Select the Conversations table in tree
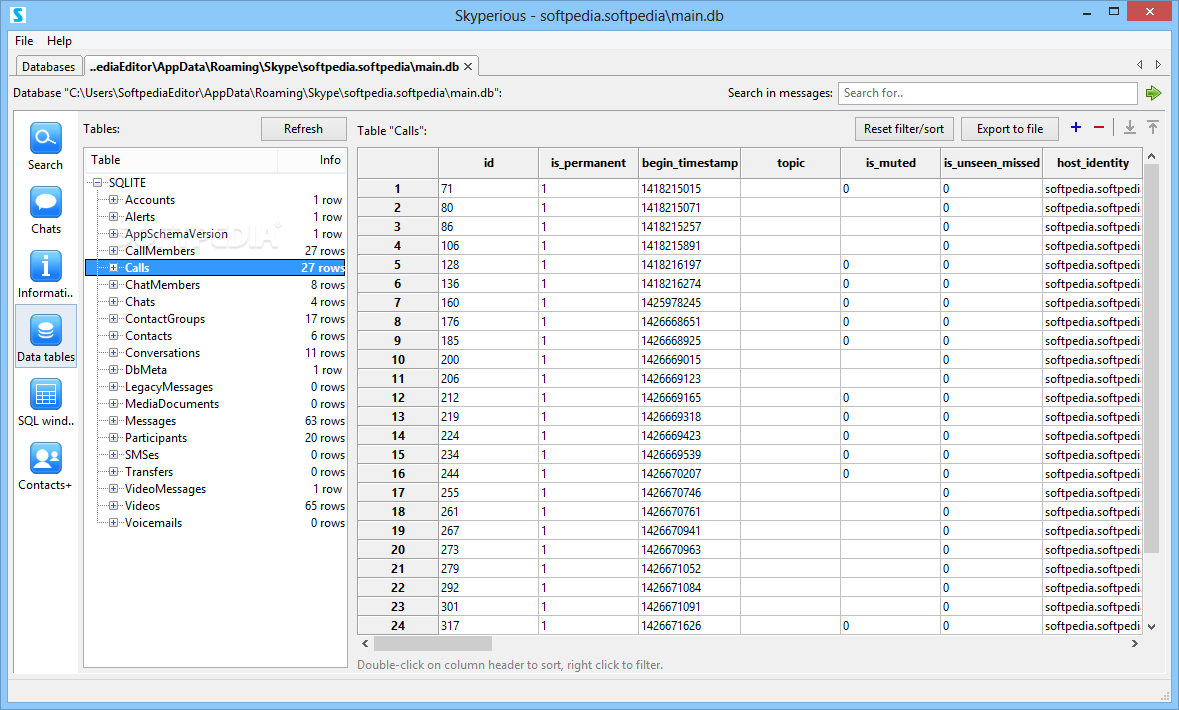 pos(162,353)
